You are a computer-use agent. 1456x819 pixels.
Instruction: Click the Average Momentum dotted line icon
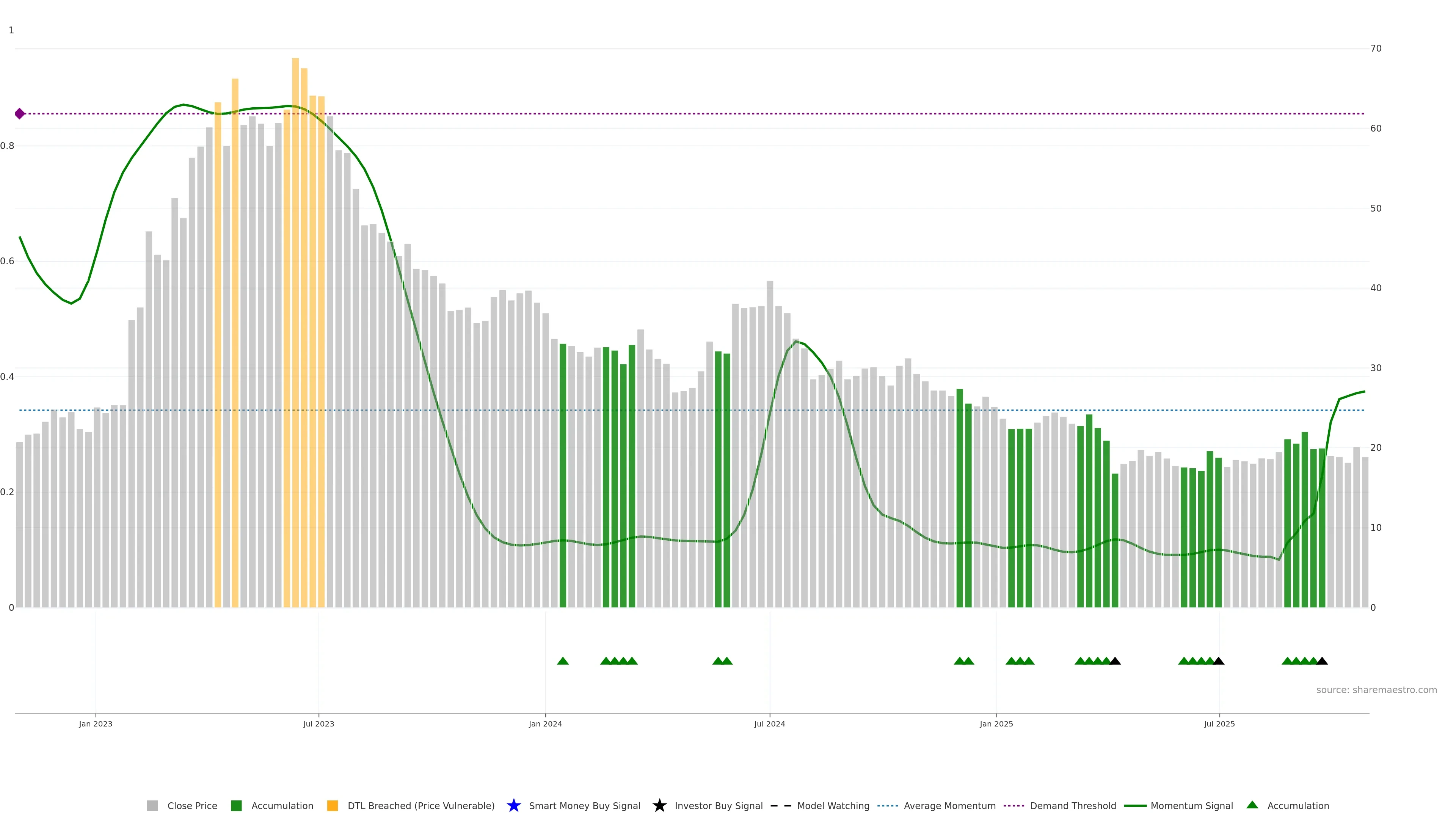tap(887, 806)
